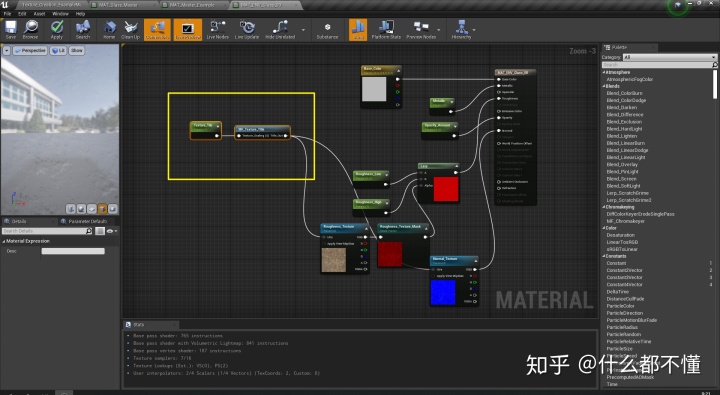The height and width of the screenshot is (395, 720).
Task: Click the viewport Show button
Action: (x=77, y=51)
